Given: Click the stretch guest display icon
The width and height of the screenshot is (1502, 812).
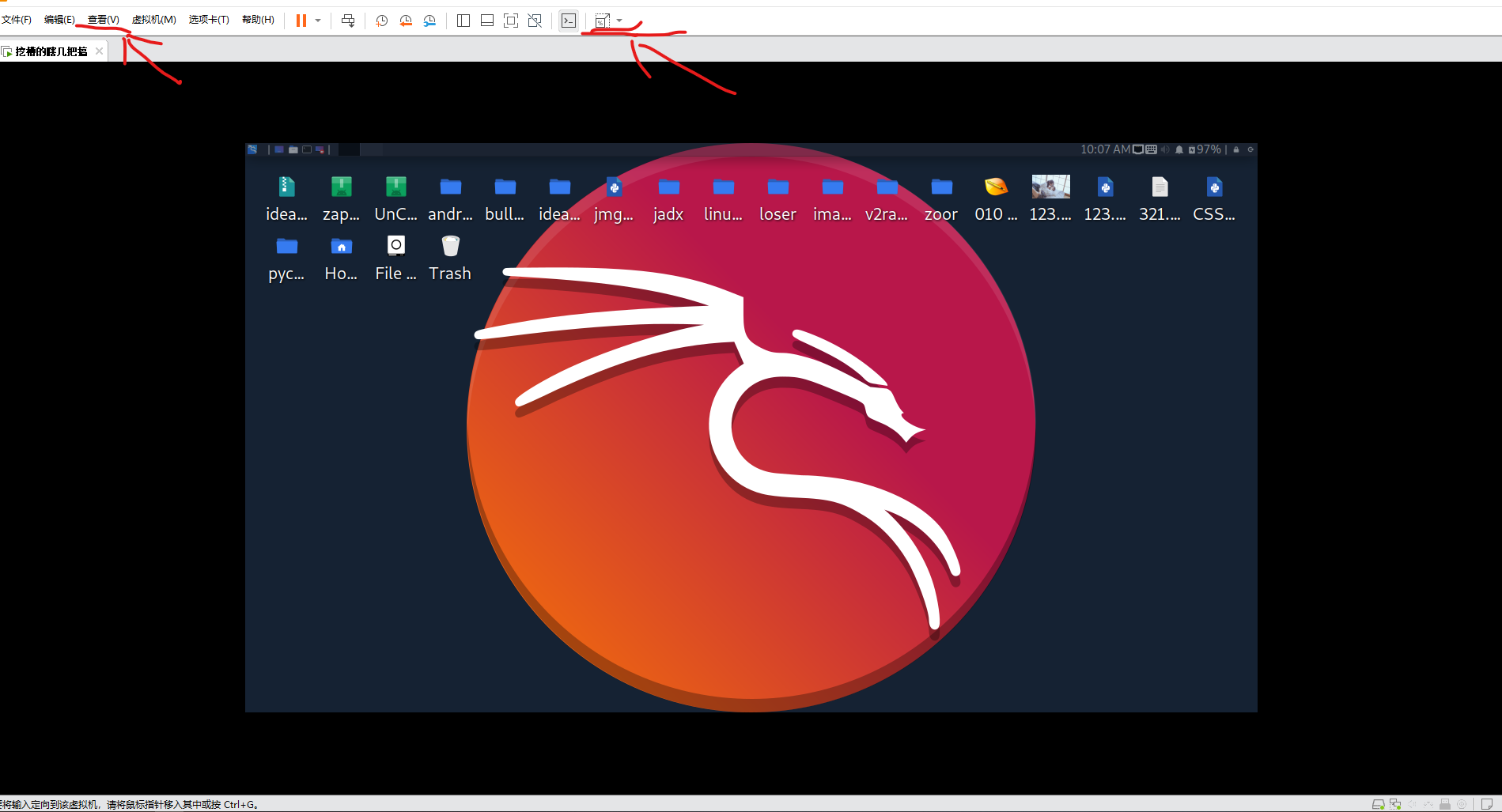Looking at the screenshot, I should [x=603, y=21].
